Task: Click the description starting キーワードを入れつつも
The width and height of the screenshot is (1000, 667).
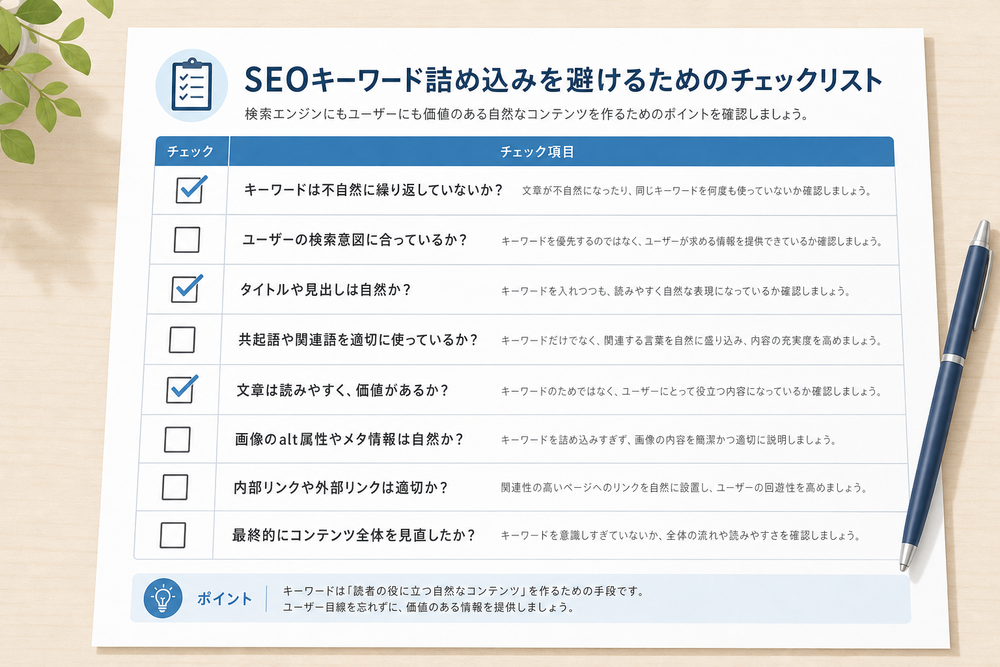Action: click(x=675, y=291)
